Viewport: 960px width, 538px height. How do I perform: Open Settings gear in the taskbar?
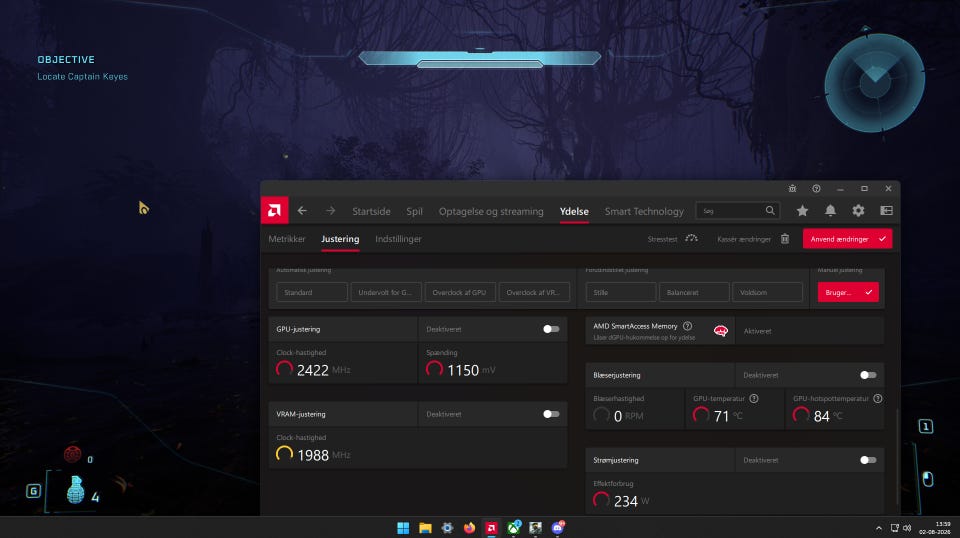[447, 528]
